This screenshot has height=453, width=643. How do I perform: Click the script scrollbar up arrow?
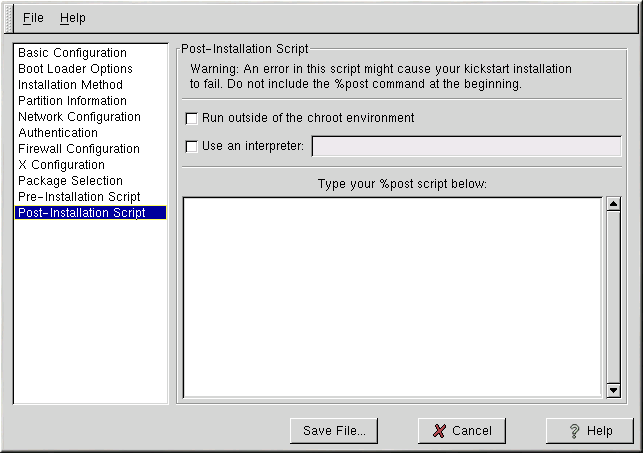614,205
